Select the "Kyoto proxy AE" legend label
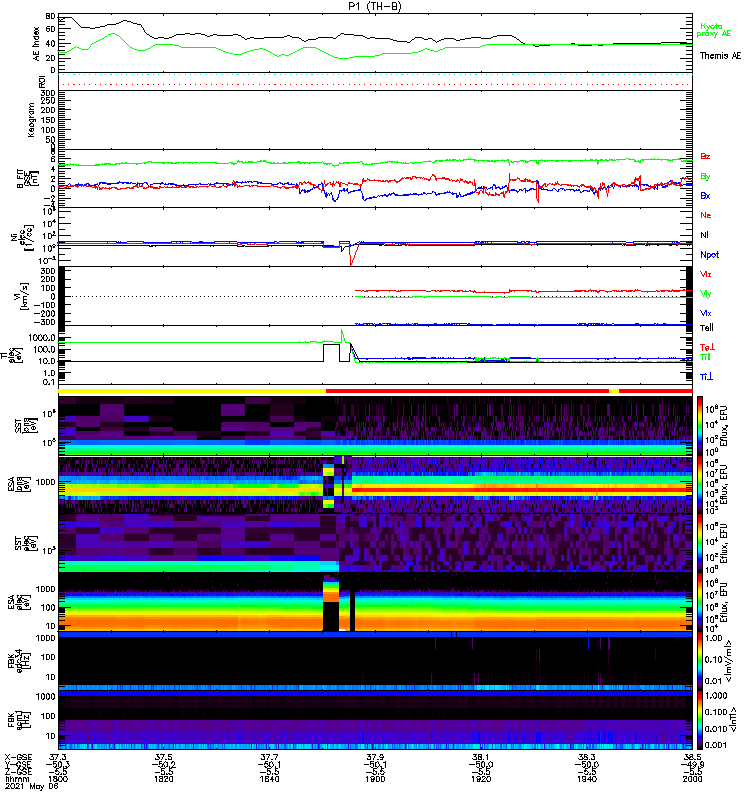The width and height of the screenshot is (750, 800). 714,30
